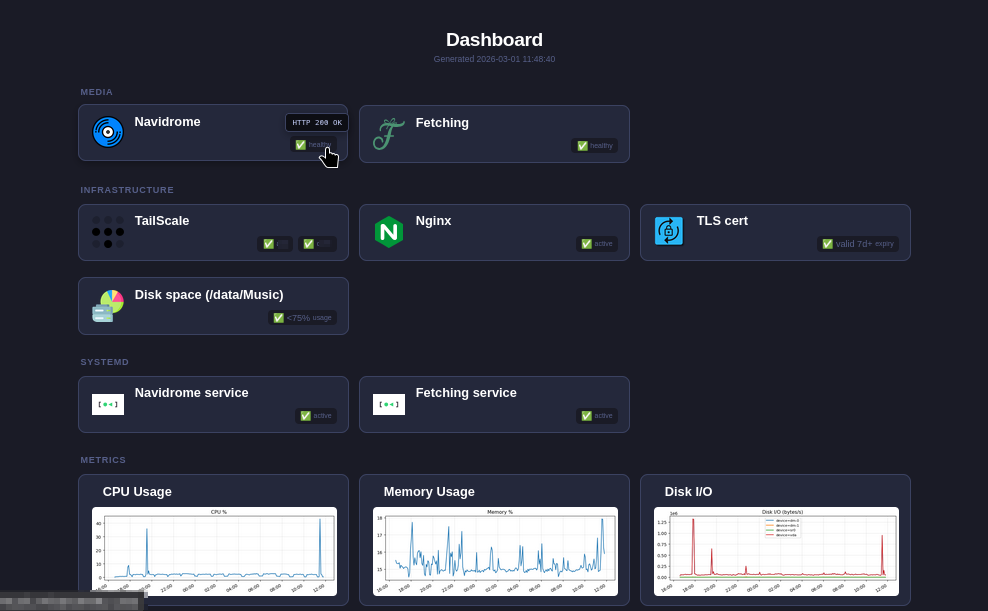The image size is (988, 611).
Task: Click the TLS cert padlock icon
Action: [x=669, y=231]
